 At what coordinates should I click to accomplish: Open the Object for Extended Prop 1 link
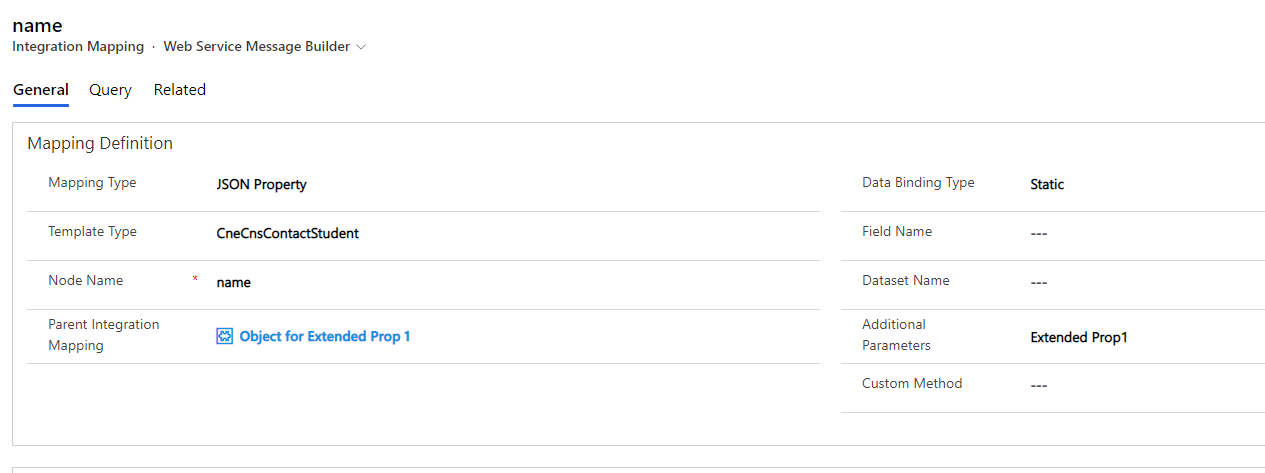point(325,337)
